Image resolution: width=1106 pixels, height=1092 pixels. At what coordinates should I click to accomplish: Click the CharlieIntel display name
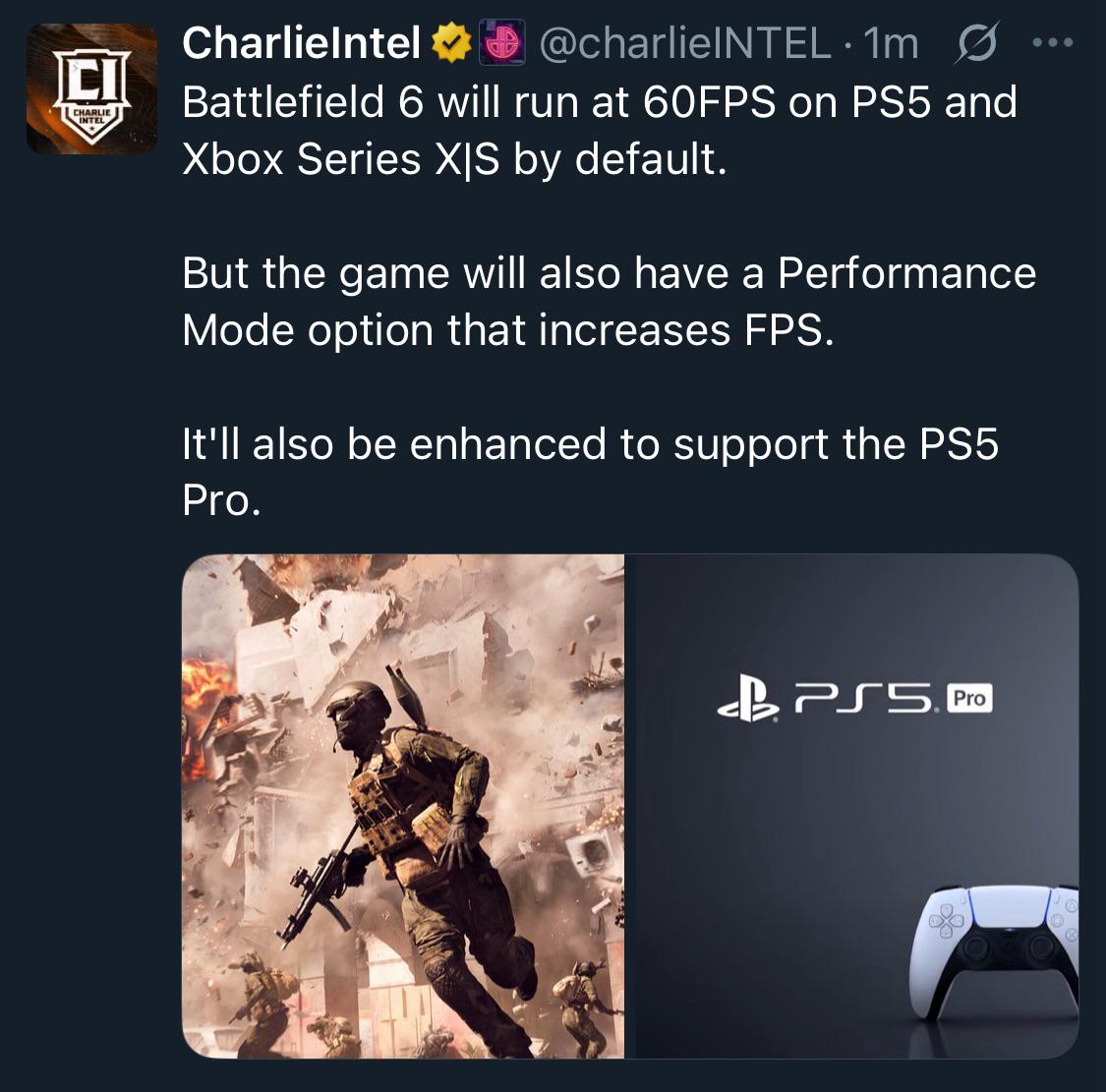point(301,43)
